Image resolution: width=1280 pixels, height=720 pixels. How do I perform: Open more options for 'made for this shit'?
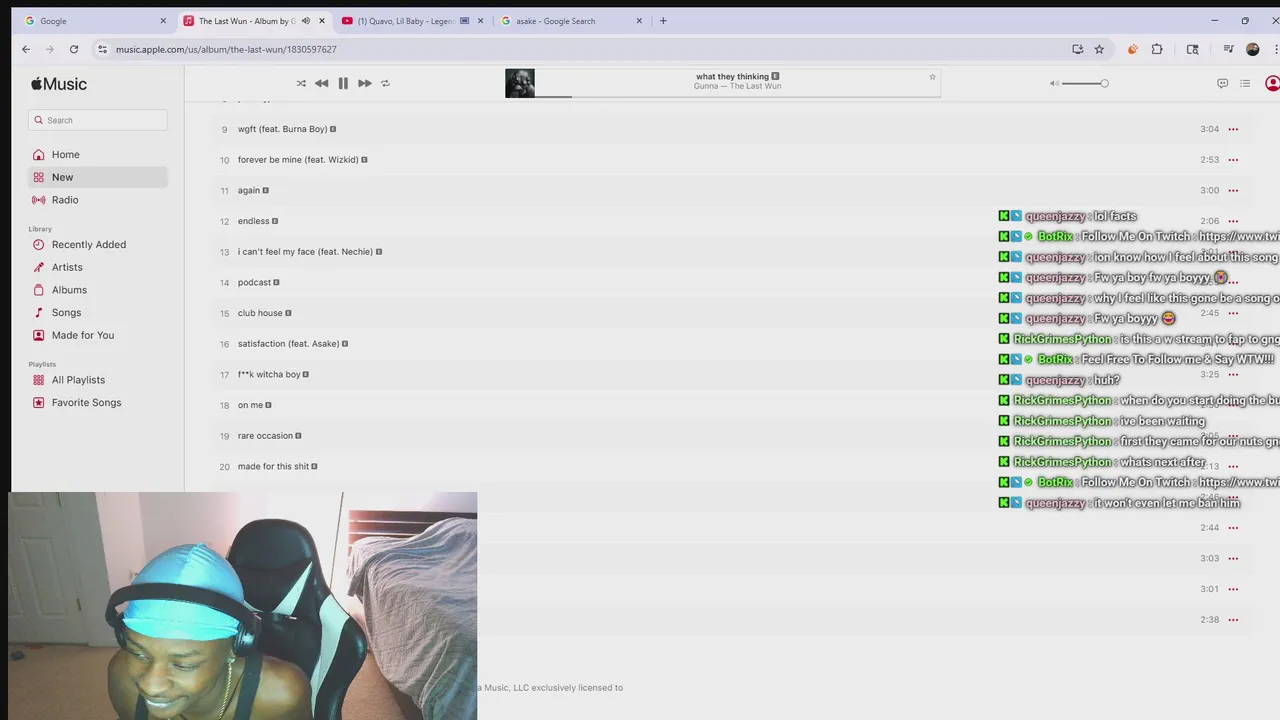pos(1233,466)
